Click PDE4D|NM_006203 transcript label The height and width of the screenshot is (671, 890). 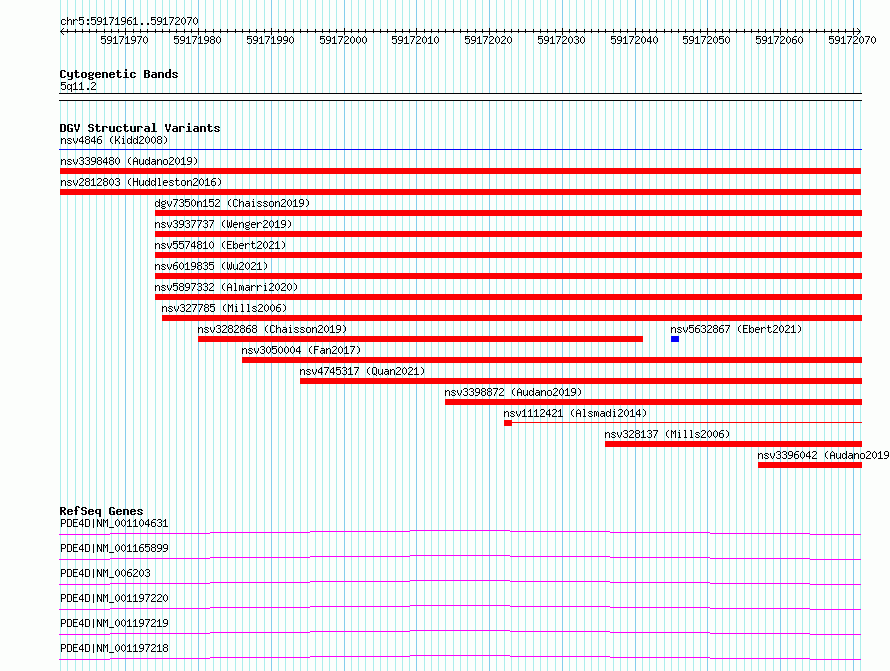click(x=105, y=573)
